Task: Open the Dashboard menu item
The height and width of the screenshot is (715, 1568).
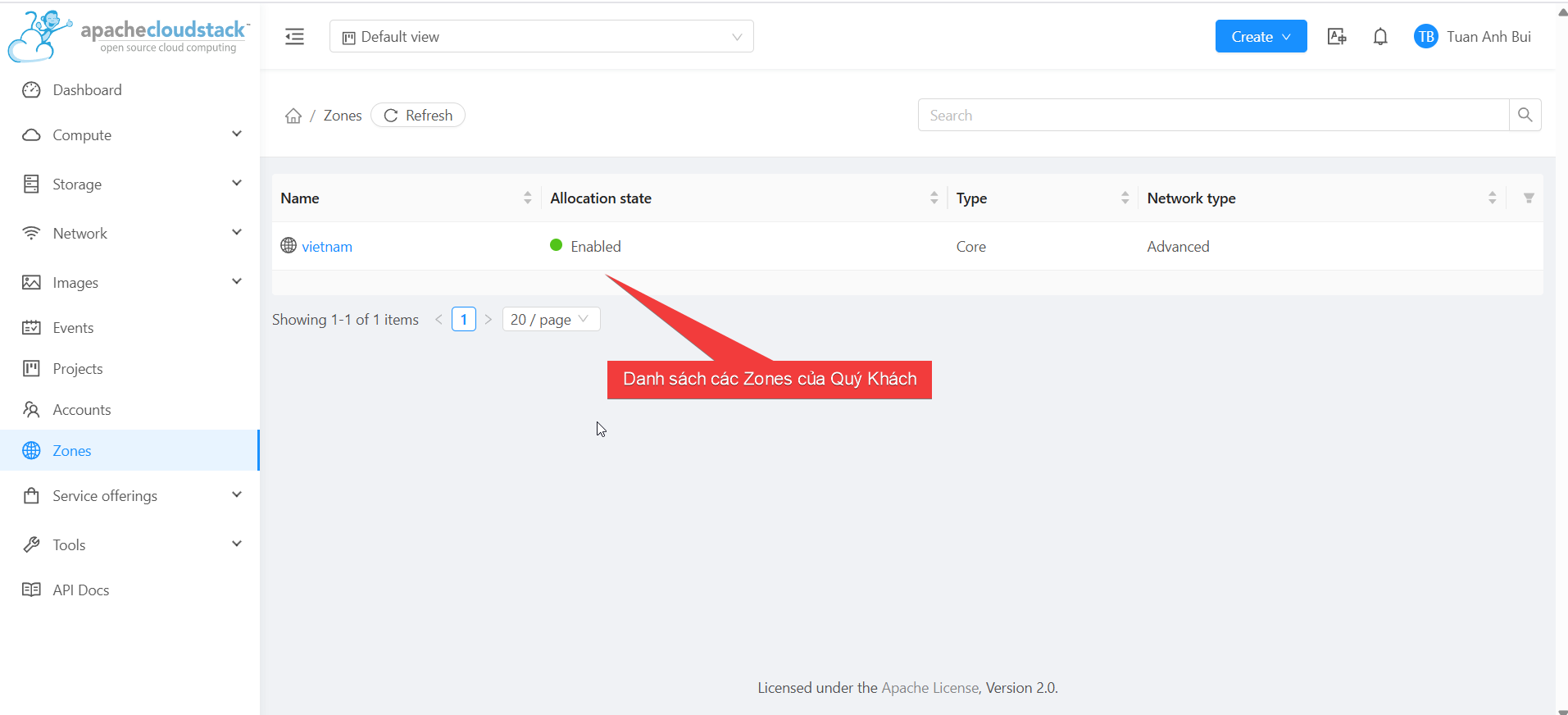Action: 87,90
